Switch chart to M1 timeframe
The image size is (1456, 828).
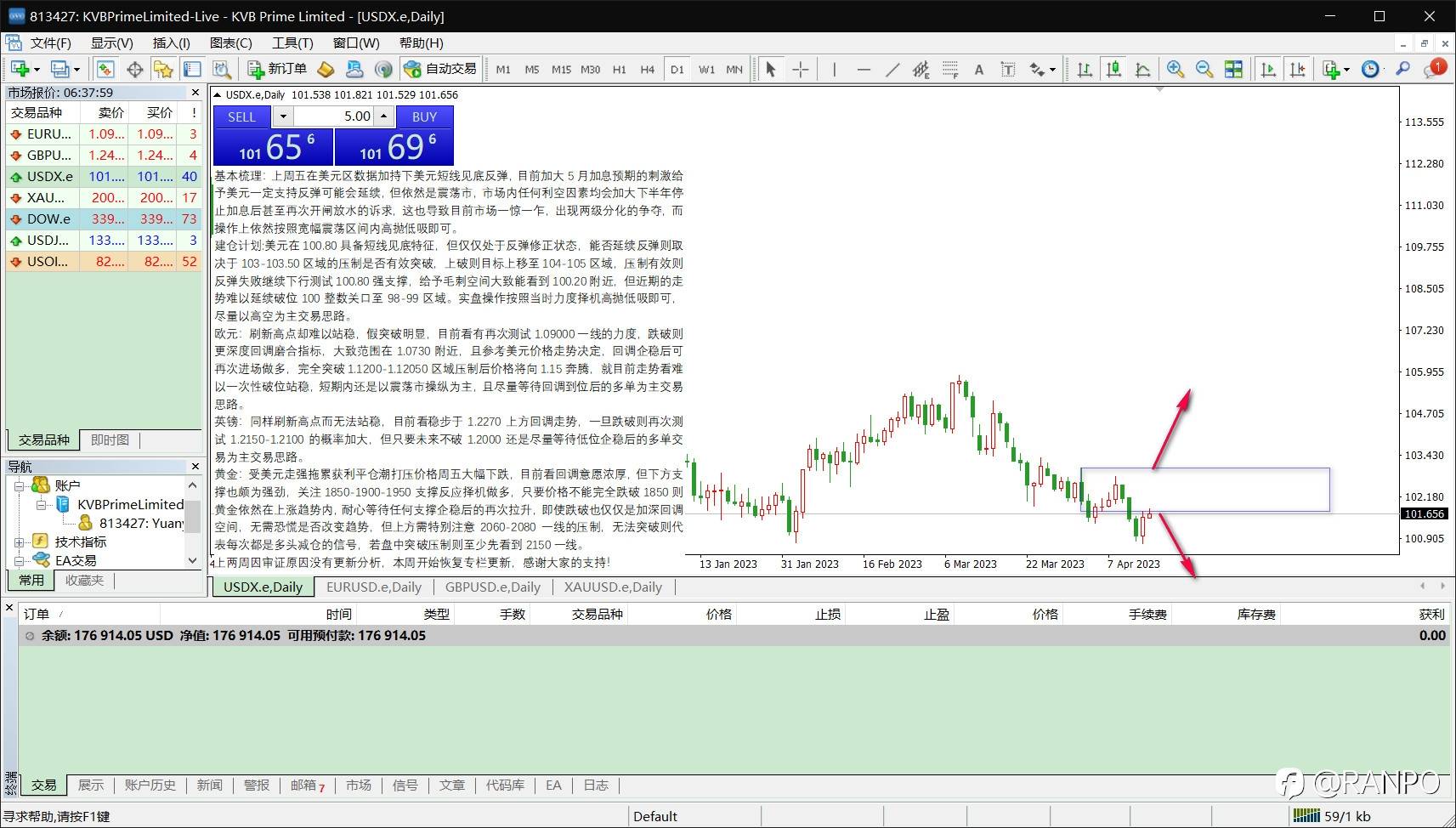[x=503, y=69]
